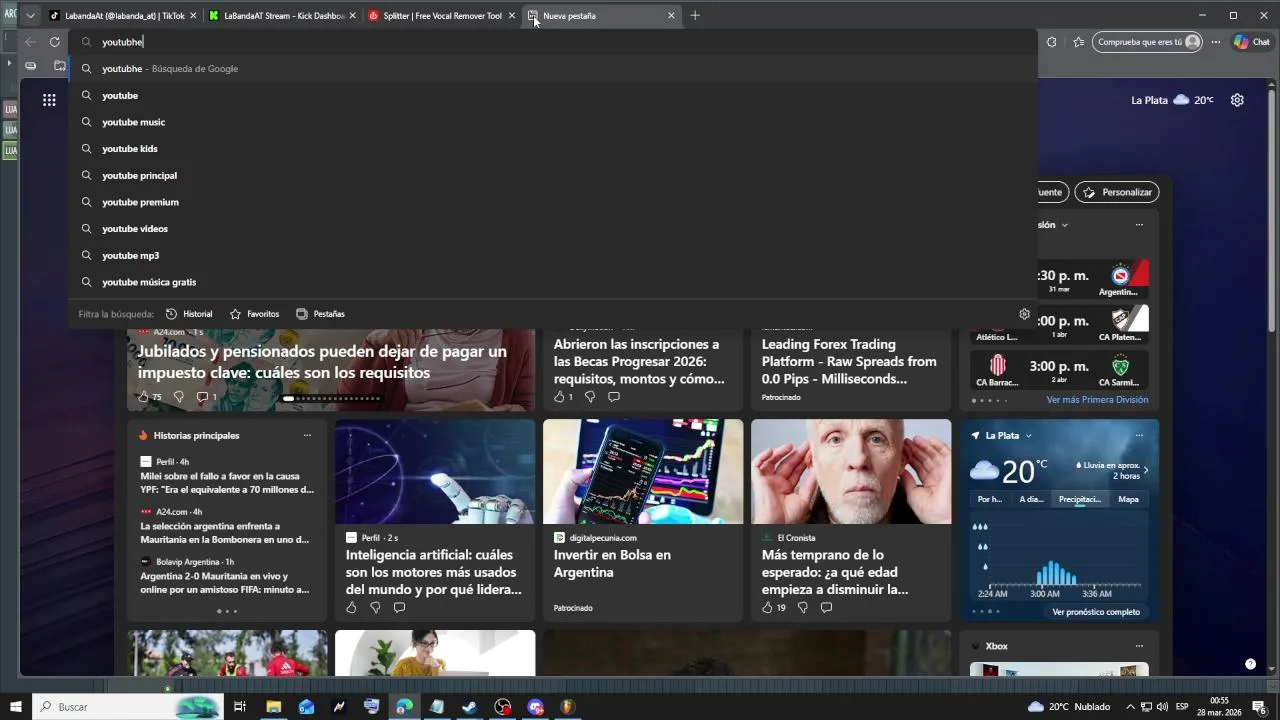Filter search by Favoritos

(x=254, y=314)
